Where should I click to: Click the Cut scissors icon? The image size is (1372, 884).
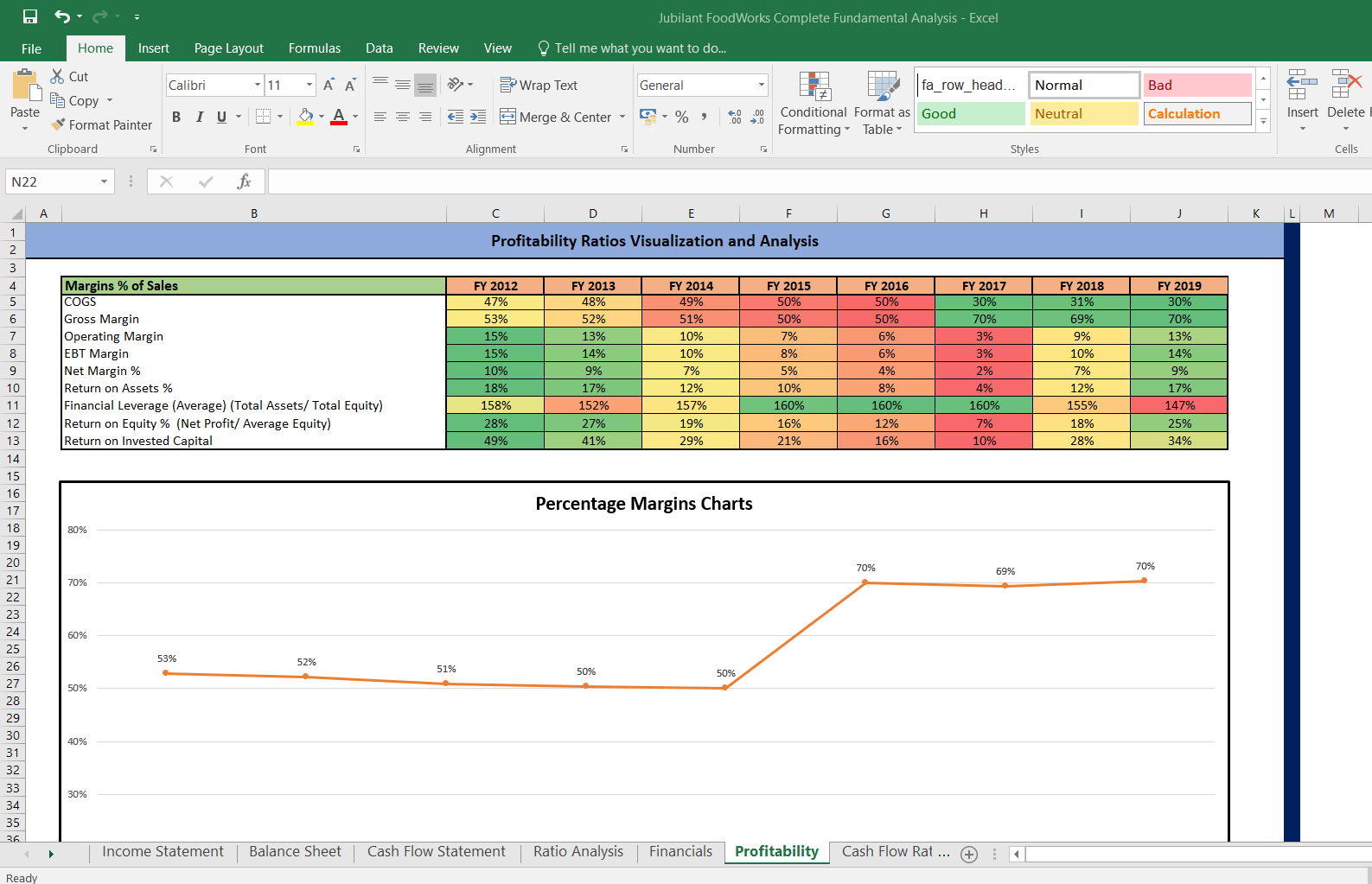click(58, 76)
